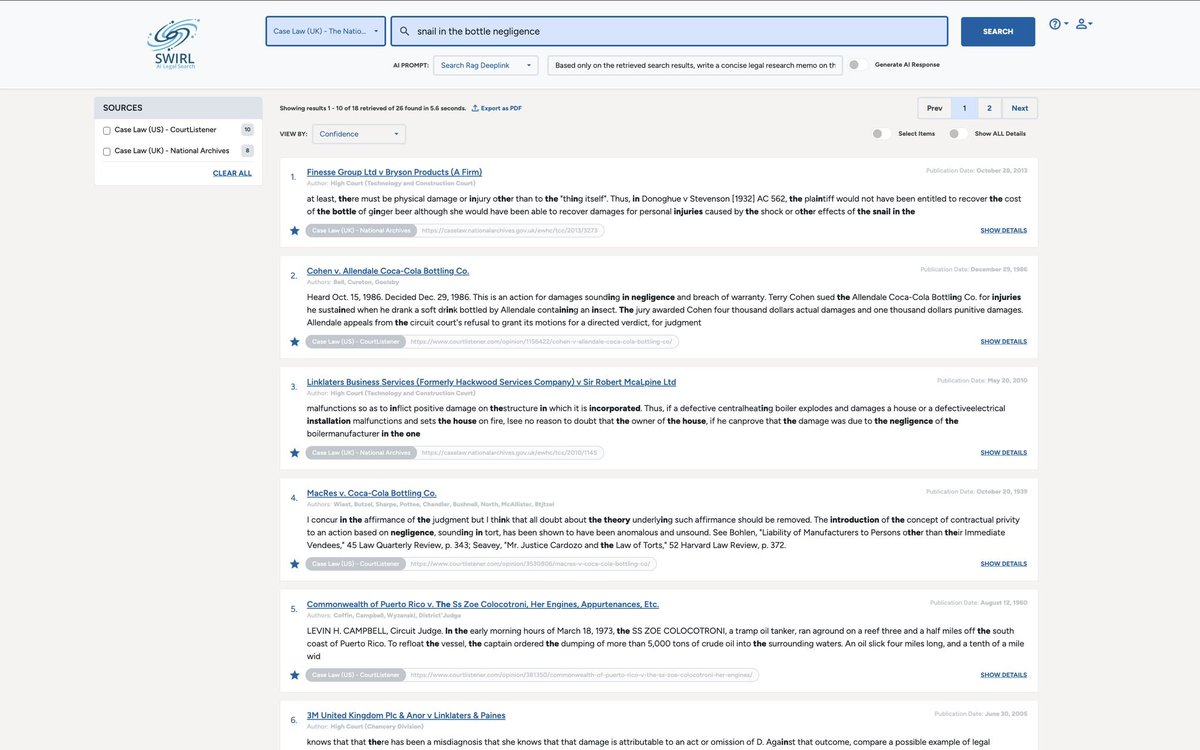
Task: Check Case Law (UK) - National Archives source
Action: click(107, 151)
